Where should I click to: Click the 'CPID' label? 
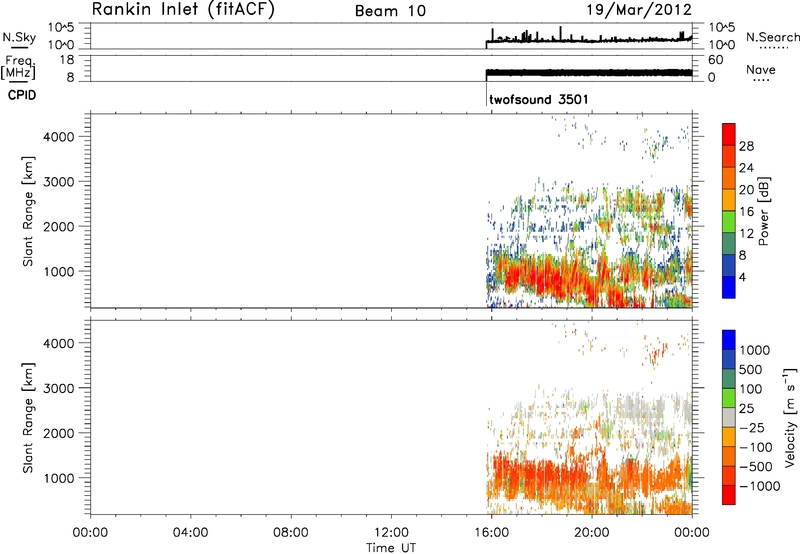[x=22, y=95]
